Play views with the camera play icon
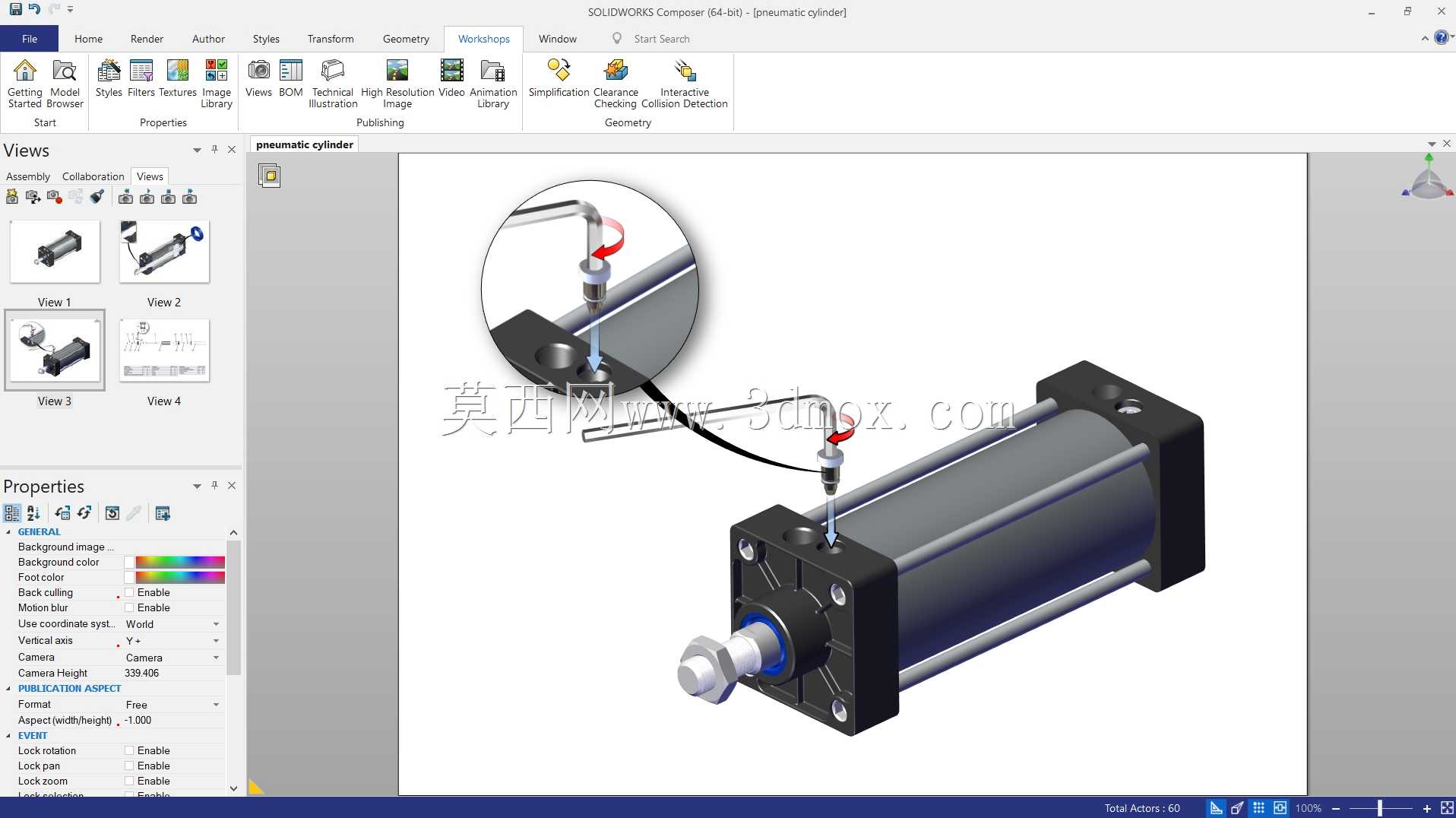Viewport: 1456px width, 818px height. point(147,198)
